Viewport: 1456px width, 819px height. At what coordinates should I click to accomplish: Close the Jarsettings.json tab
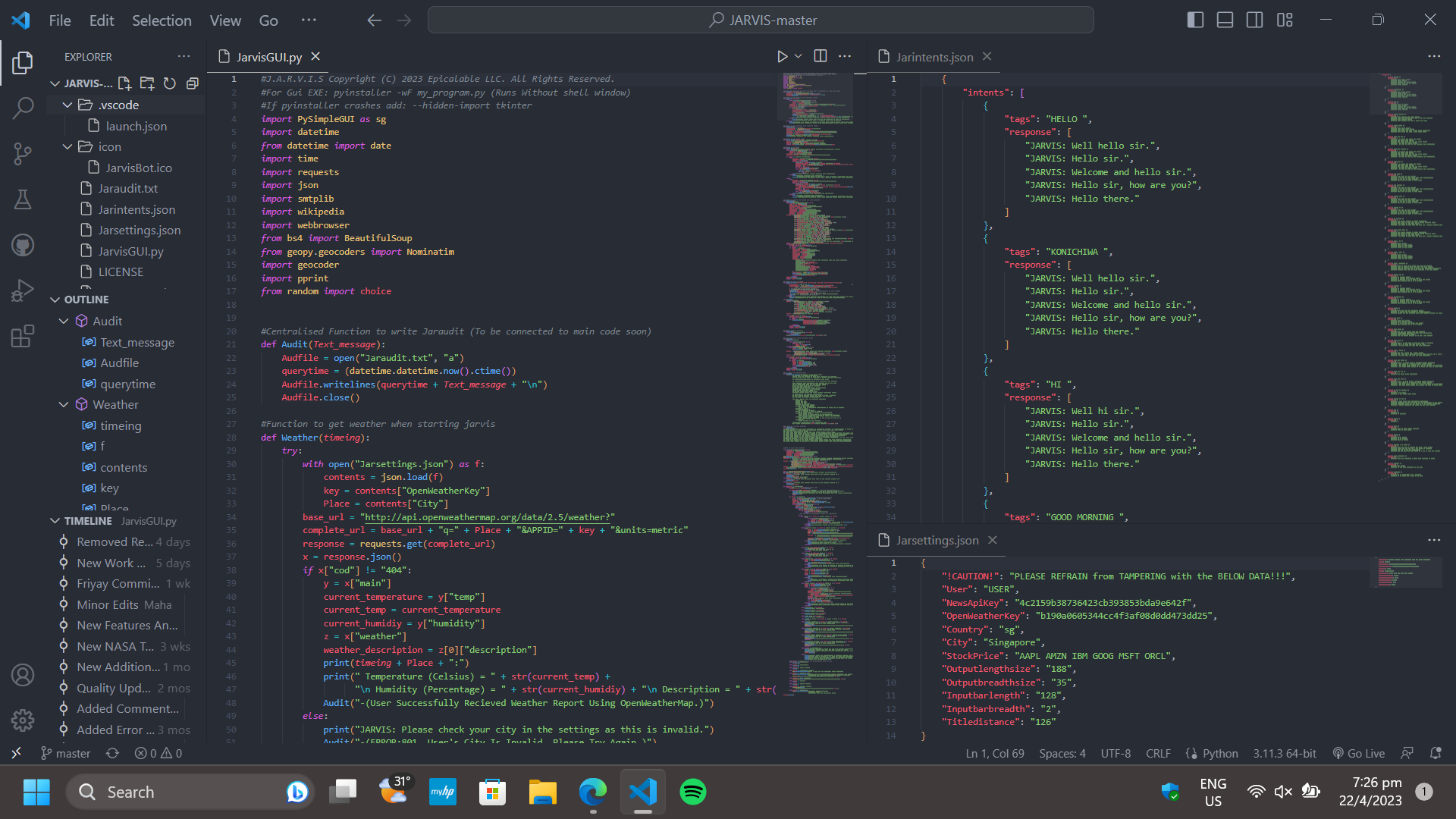[992, 540]
